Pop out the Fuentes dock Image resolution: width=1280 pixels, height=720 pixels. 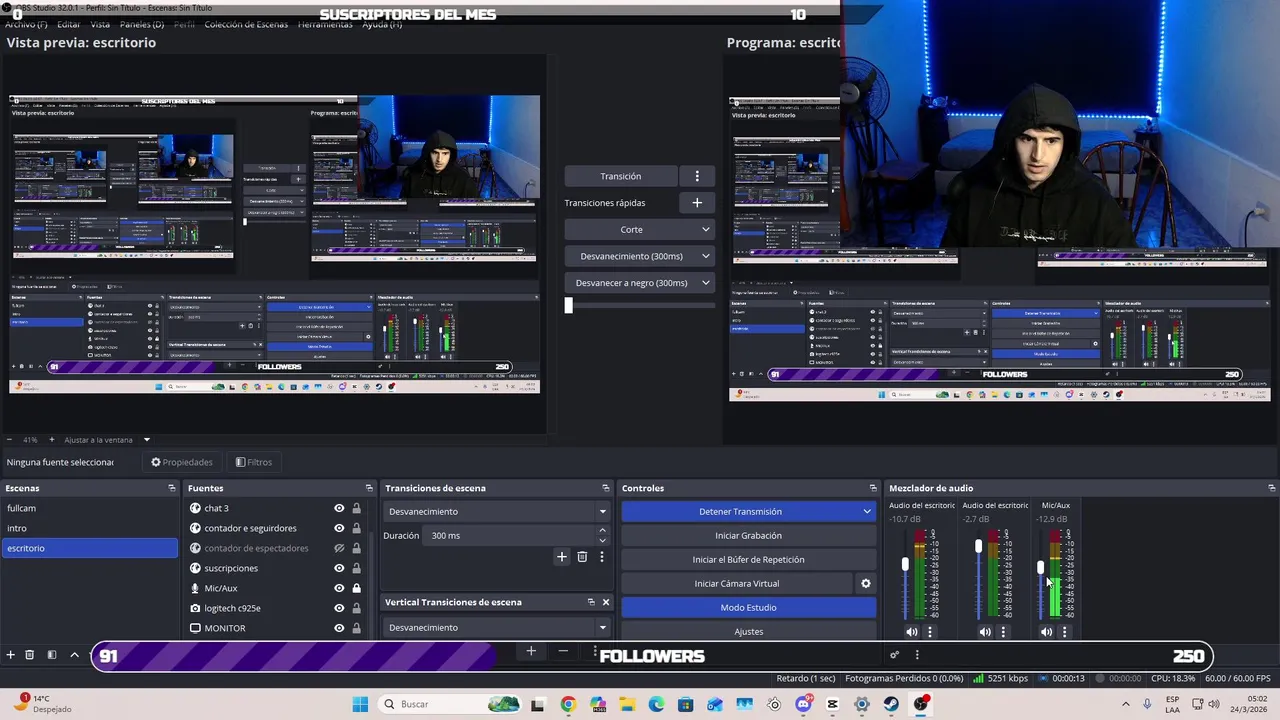coord(369,488)
